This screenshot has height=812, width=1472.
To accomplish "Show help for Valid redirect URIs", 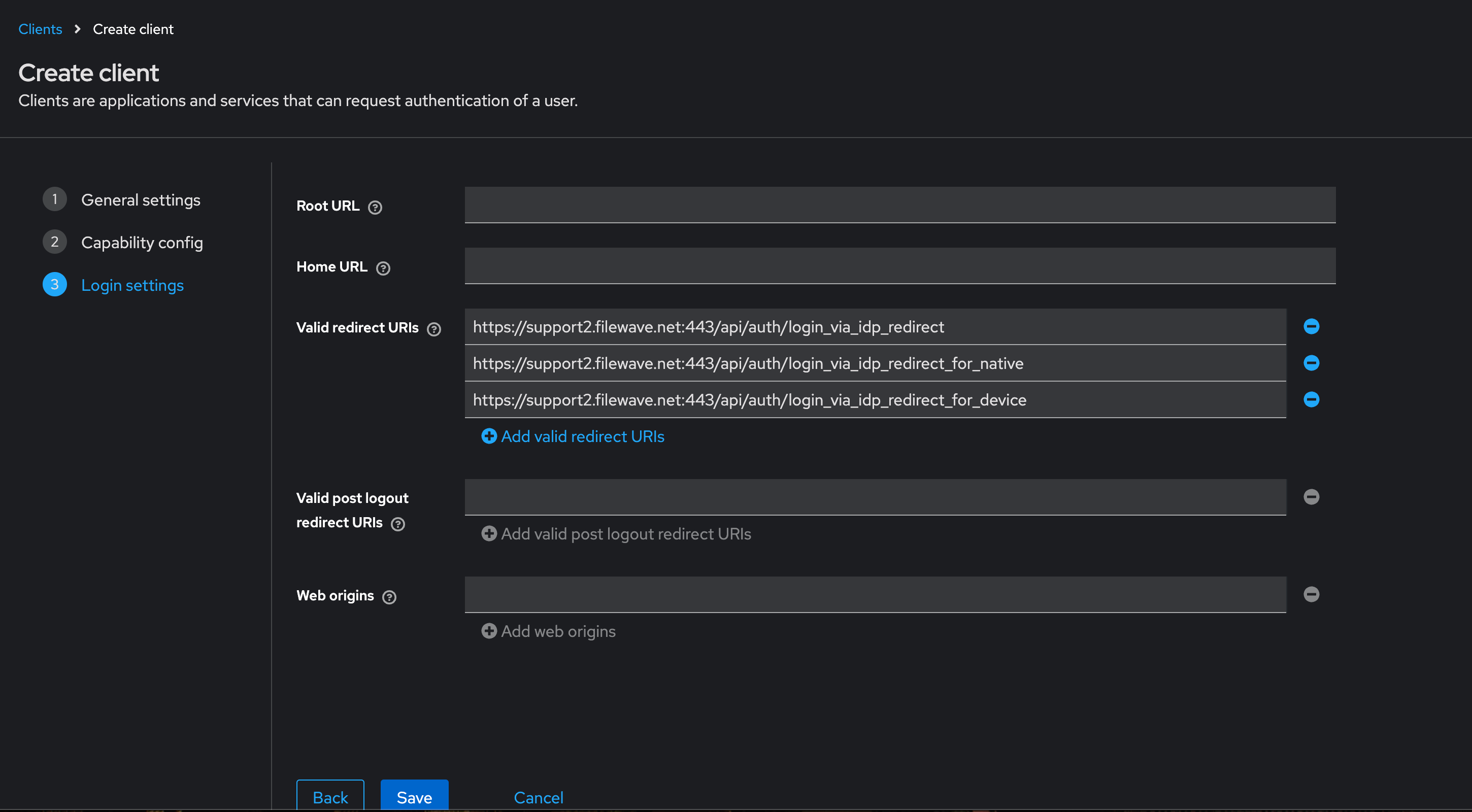I will click(434, 329).
